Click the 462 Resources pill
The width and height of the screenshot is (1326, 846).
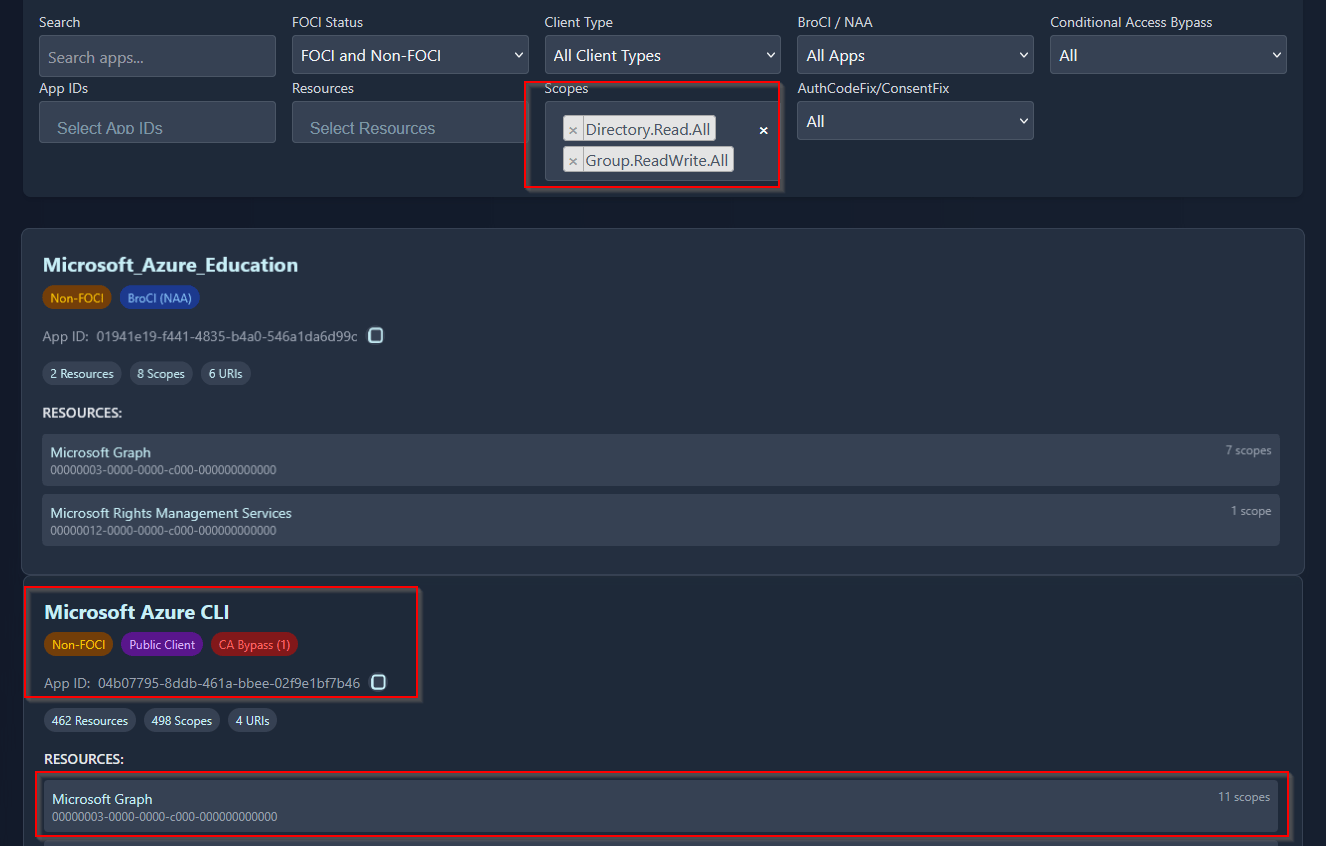click(x=90, y=720)
